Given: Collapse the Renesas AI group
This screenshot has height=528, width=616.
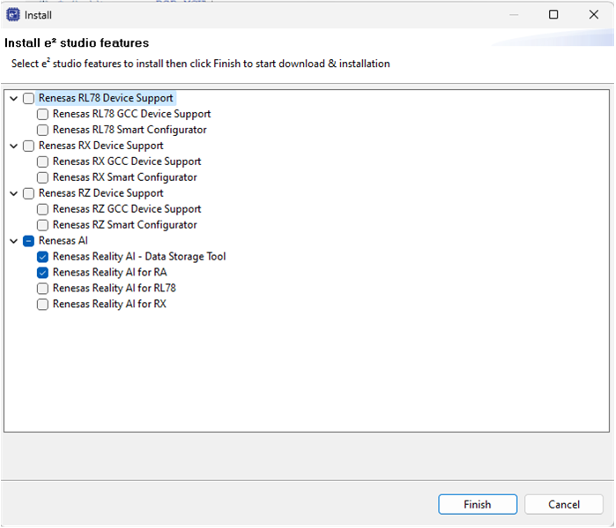Looking at the screenshot, I should coord(13,241).
